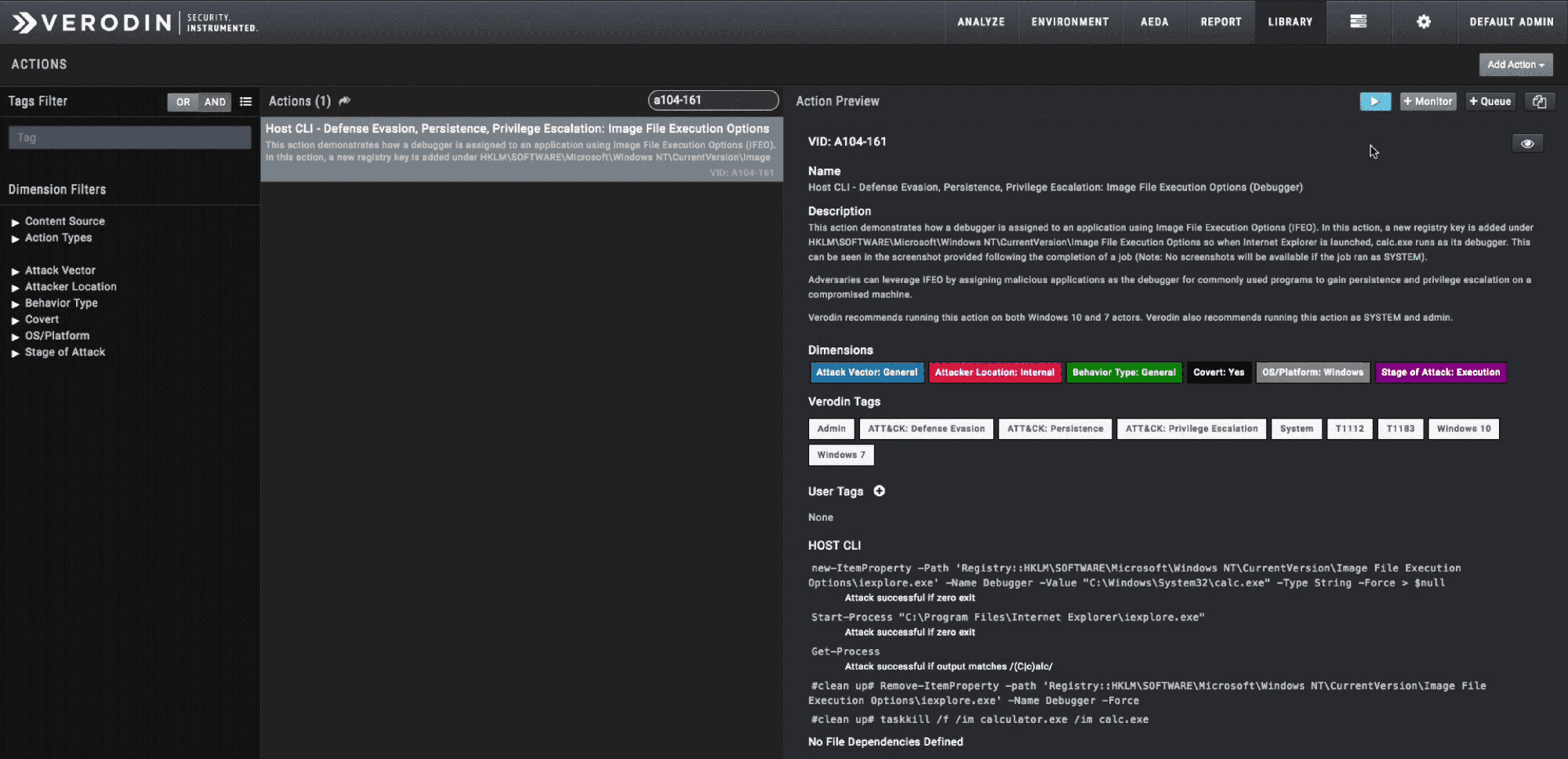Click the ATT&CK: Defense Evasion tag
Screen dimensions: 1568x759
926,429
